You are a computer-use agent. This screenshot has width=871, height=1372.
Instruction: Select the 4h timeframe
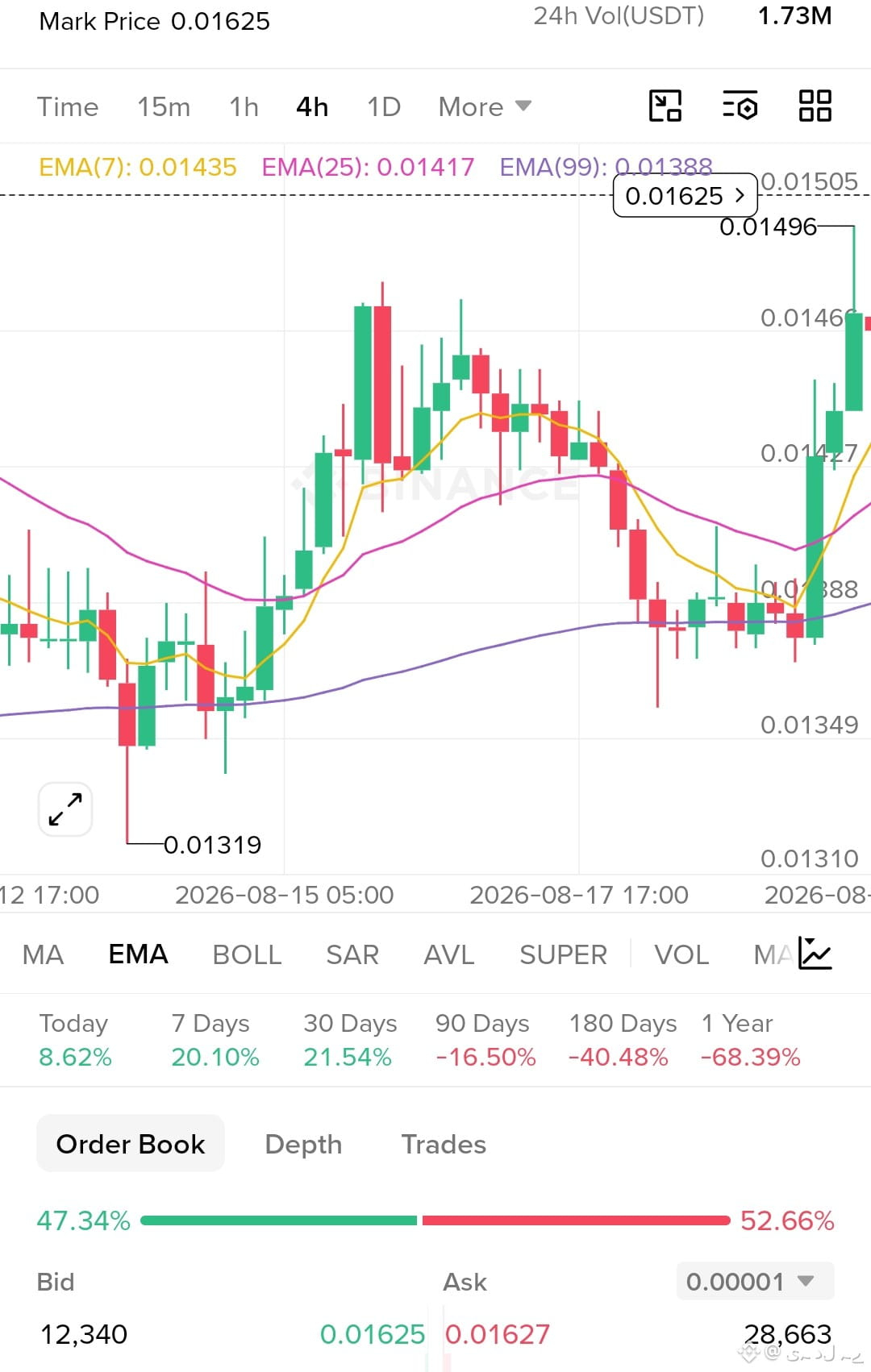312,106
